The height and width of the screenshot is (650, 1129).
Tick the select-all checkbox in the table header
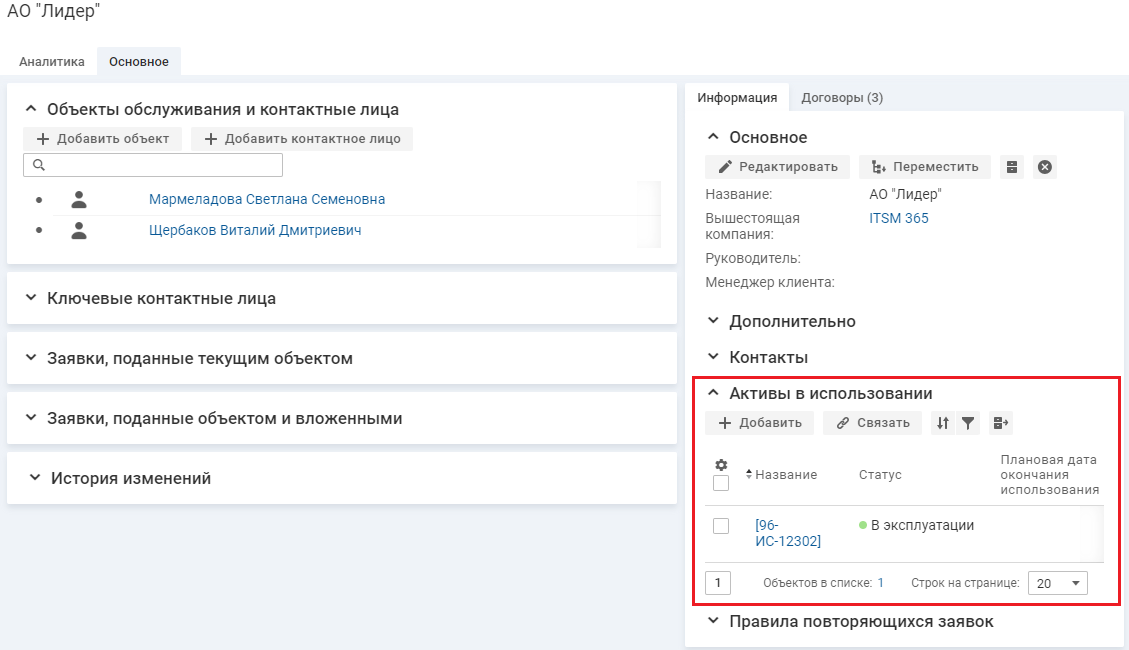click(x=721, y=483)
